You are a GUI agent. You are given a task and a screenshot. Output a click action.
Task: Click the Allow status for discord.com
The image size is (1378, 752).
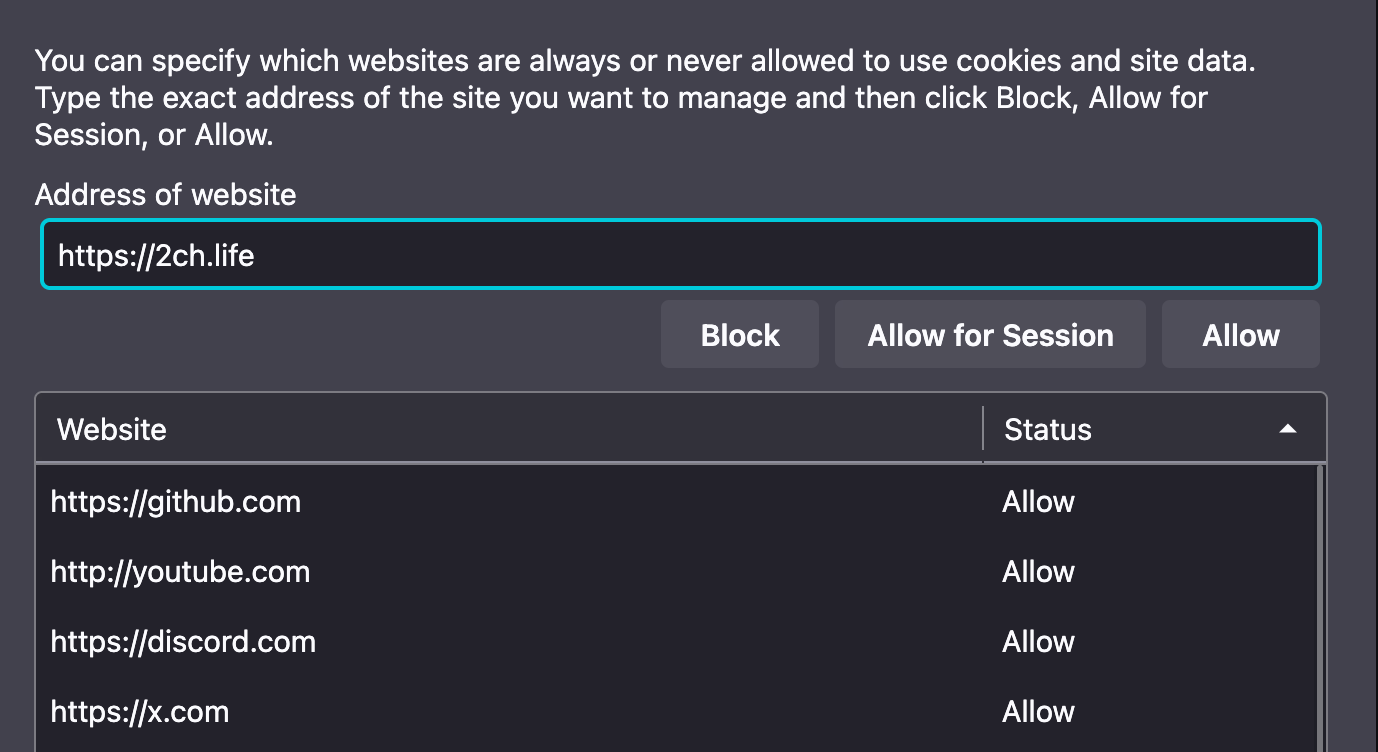tap(1038, 641)
